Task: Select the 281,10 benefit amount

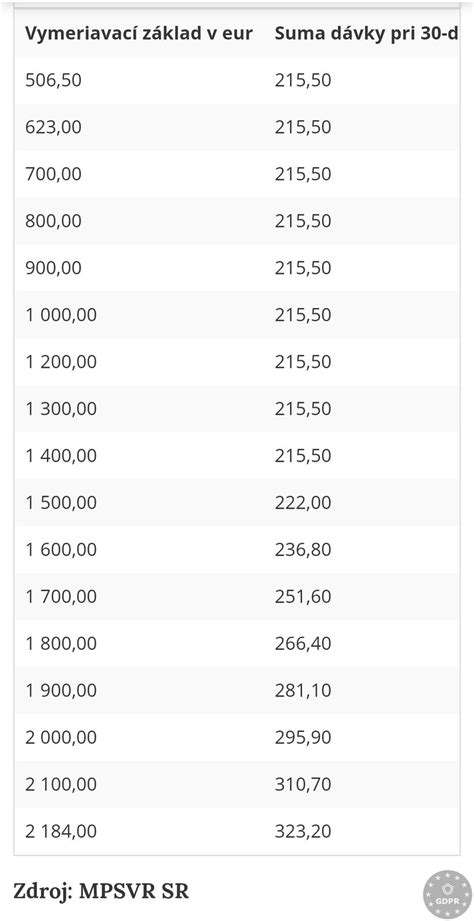Action: pyautogui.click(x=303, y=690)
